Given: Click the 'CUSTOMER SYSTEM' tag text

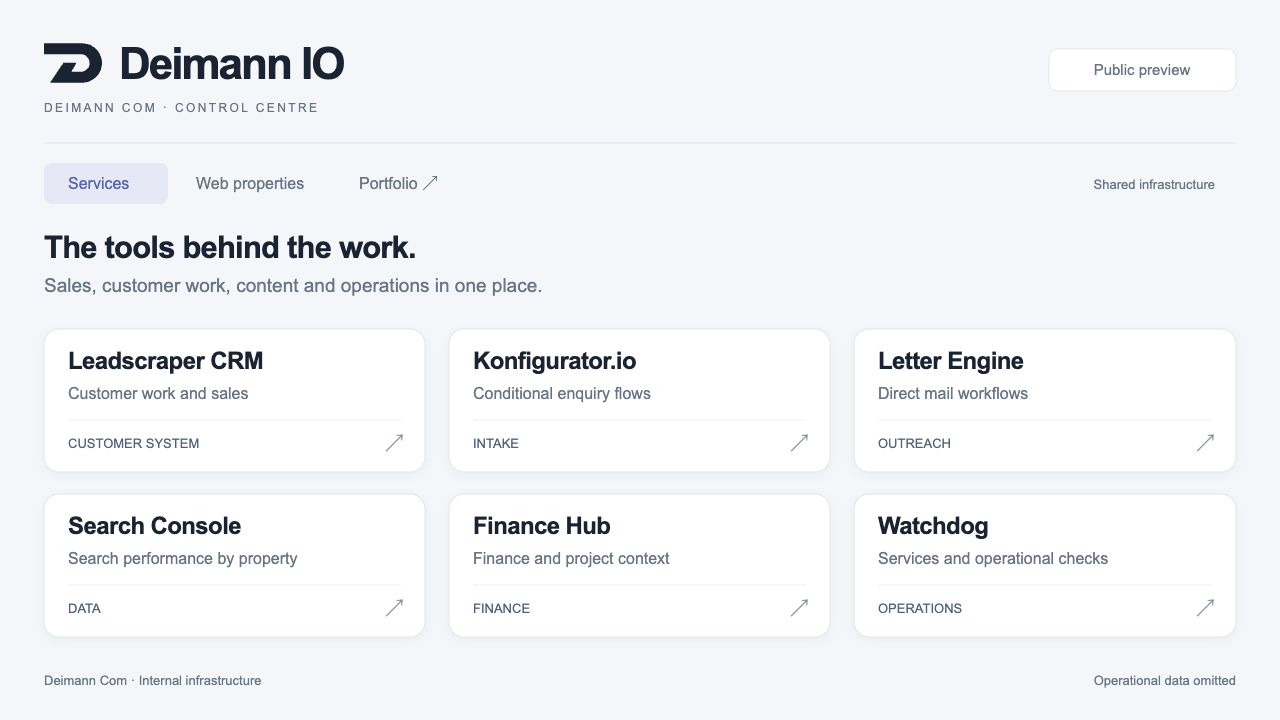Looking at the screenshot, I should [x=134, y=443].
